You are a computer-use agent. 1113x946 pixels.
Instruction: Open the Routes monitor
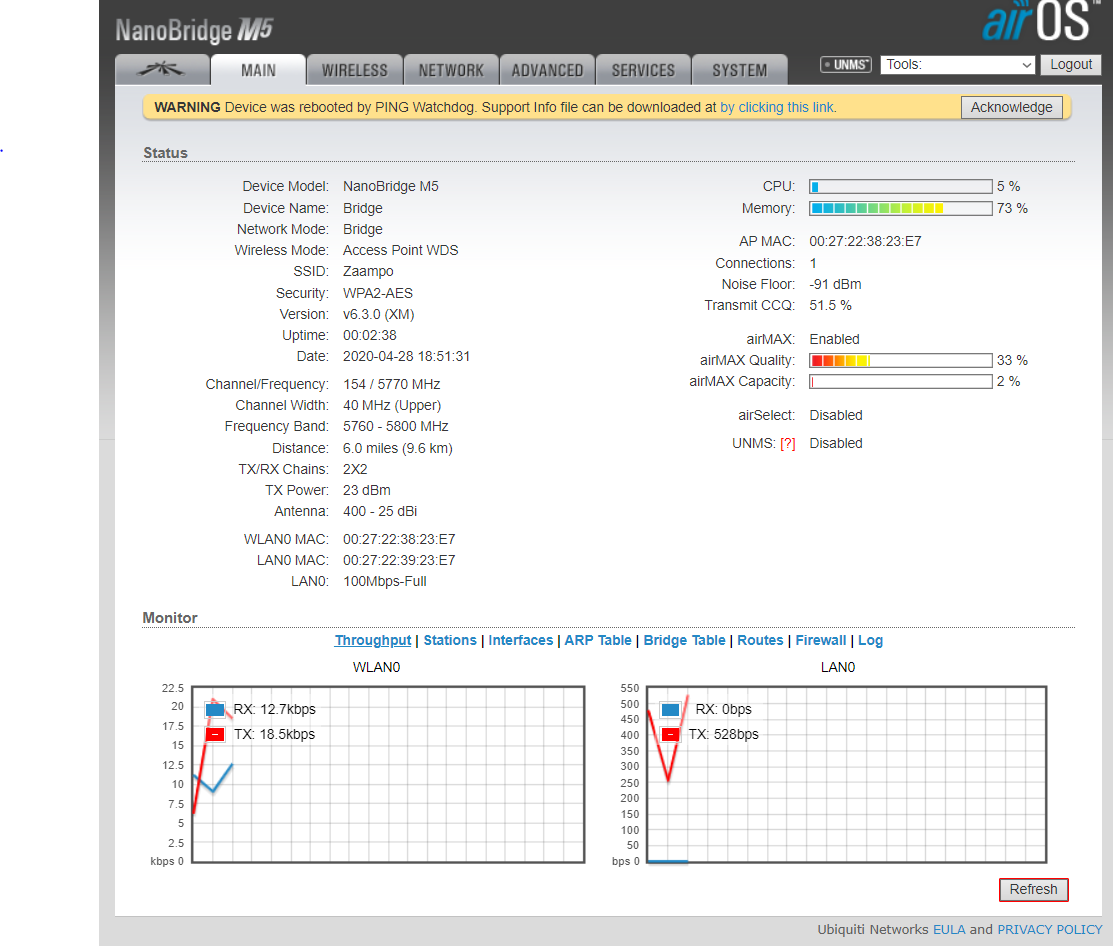click(x=760, y=640)
